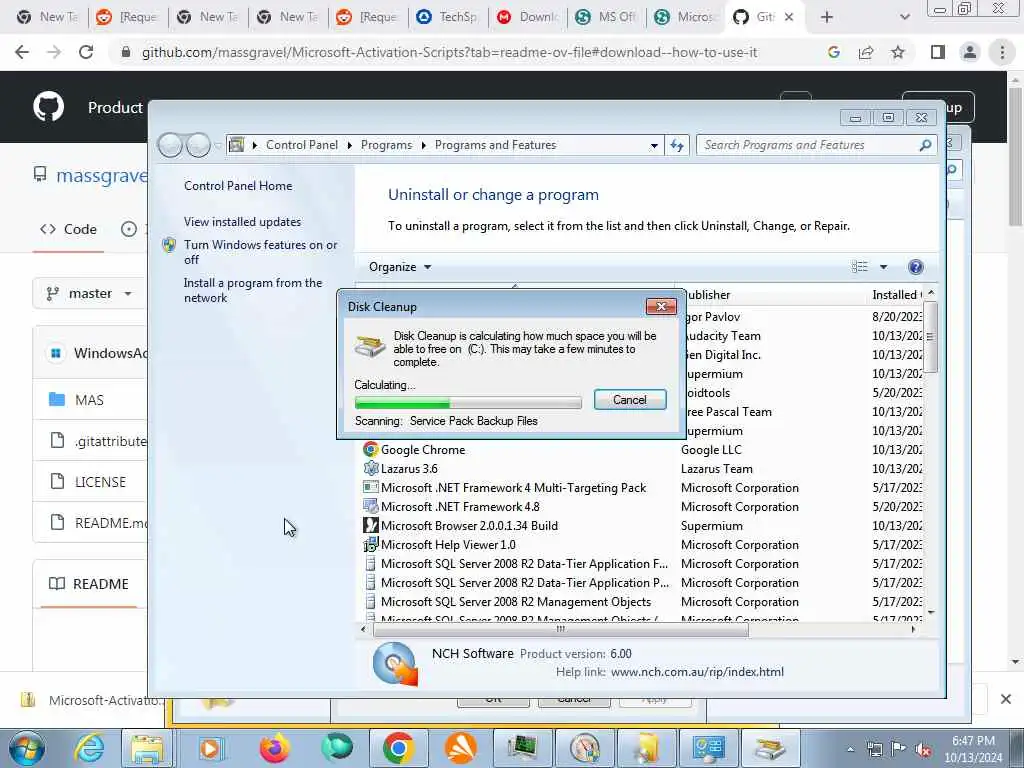Open View installed updates link
This screenshot has height=768, width=1024.
point(242,221)
